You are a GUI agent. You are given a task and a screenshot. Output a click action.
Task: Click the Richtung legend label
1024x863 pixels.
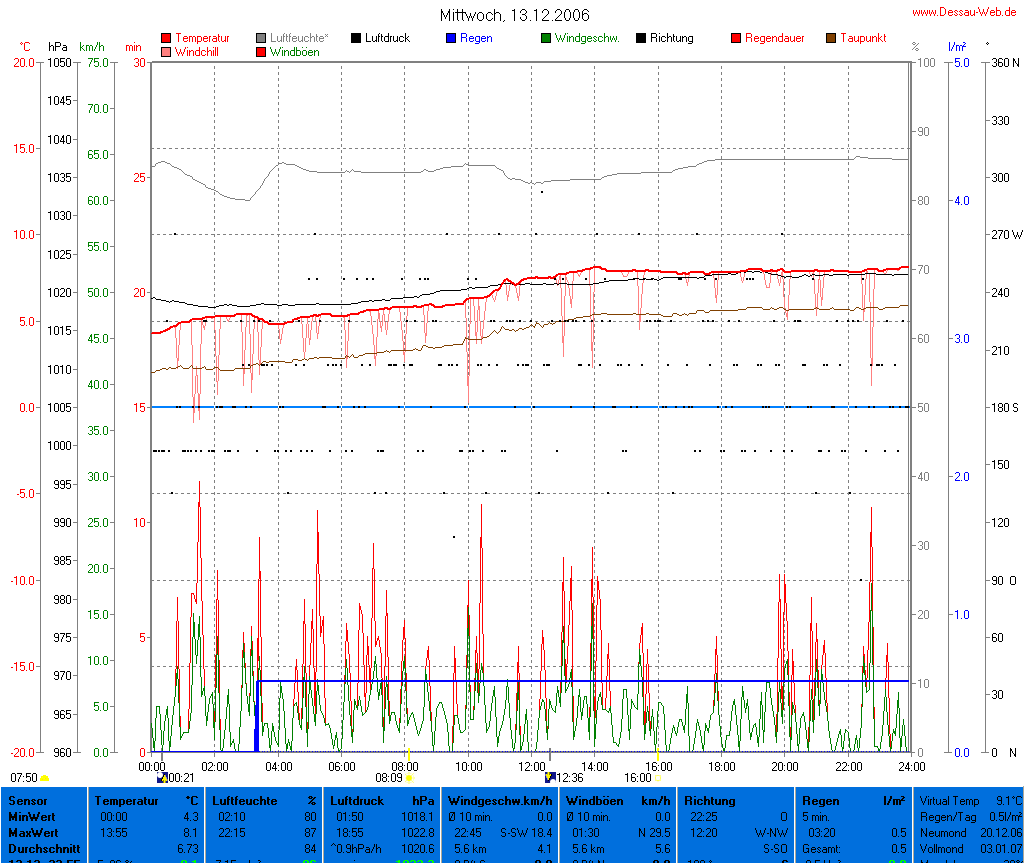click(x=671, y=38)
